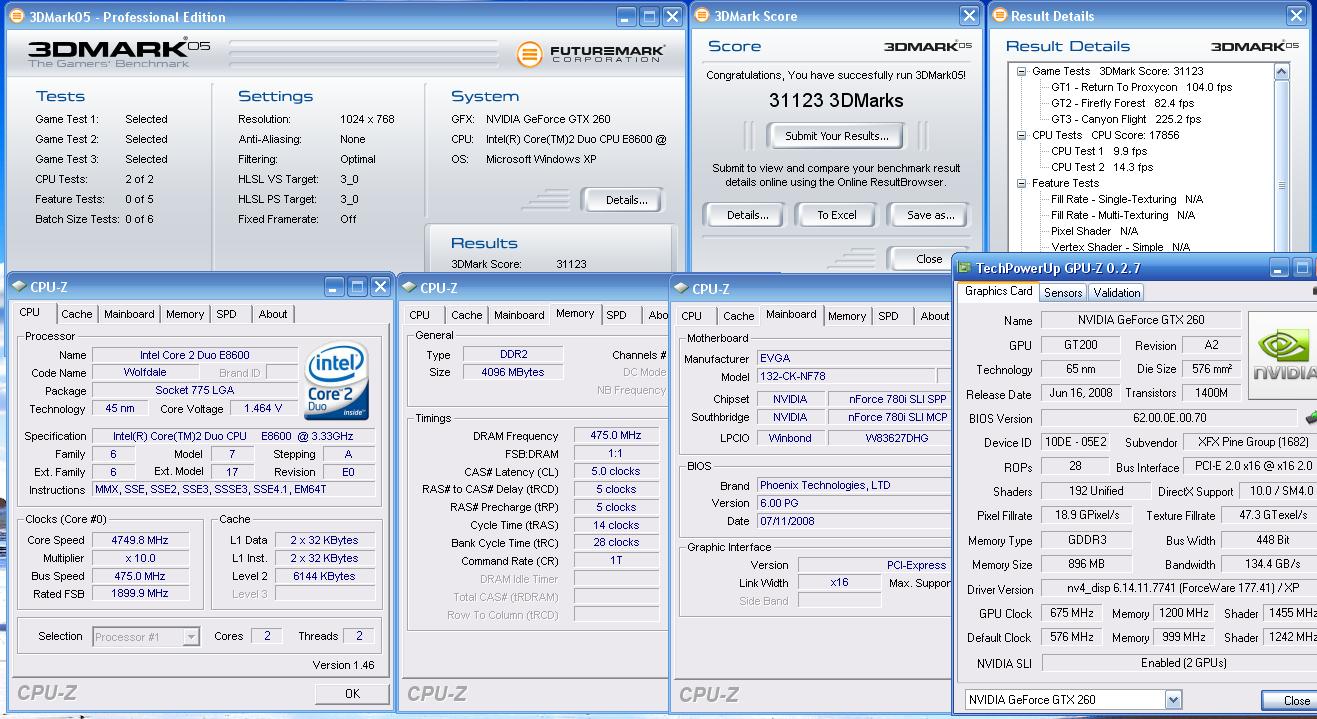
Task: Switch to Validation tab in GPU-Z
Action: (x=1116, y=293)
